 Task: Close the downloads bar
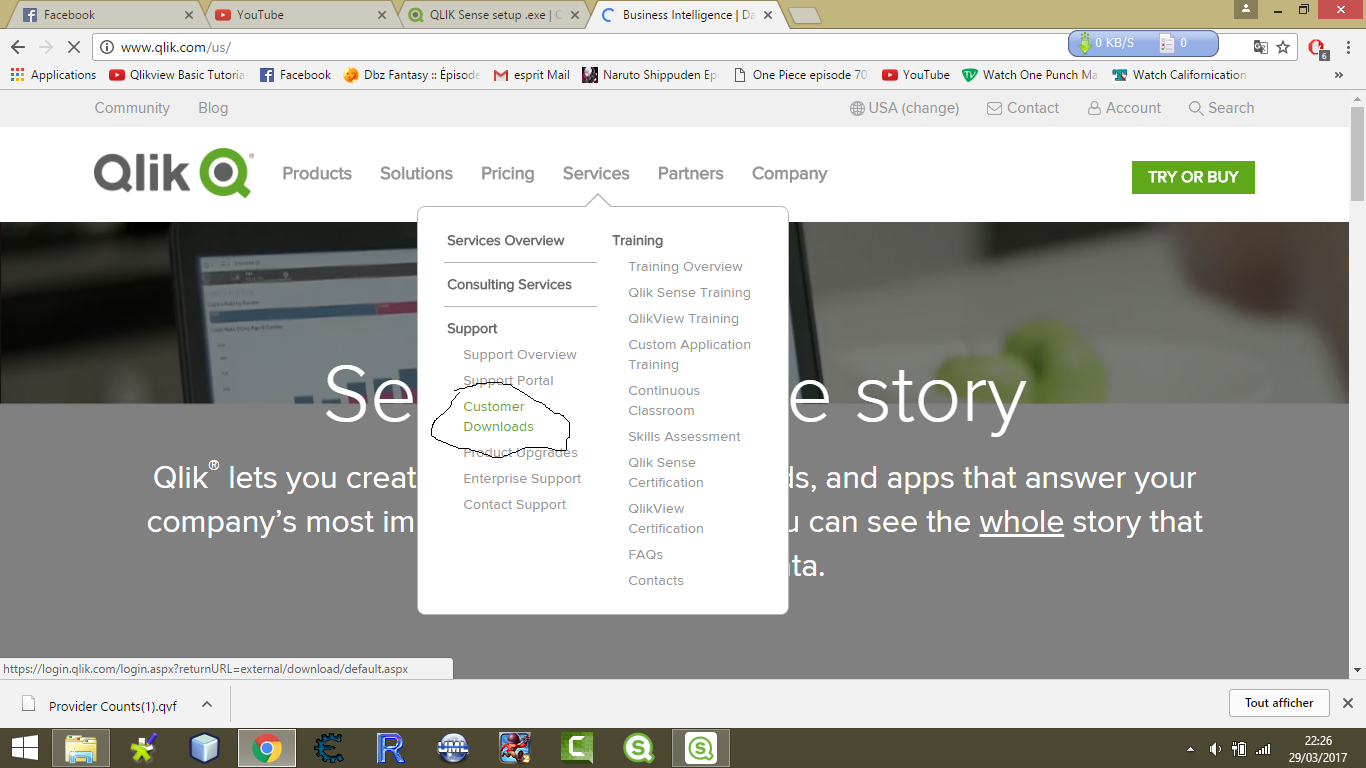pos(1347,703)
